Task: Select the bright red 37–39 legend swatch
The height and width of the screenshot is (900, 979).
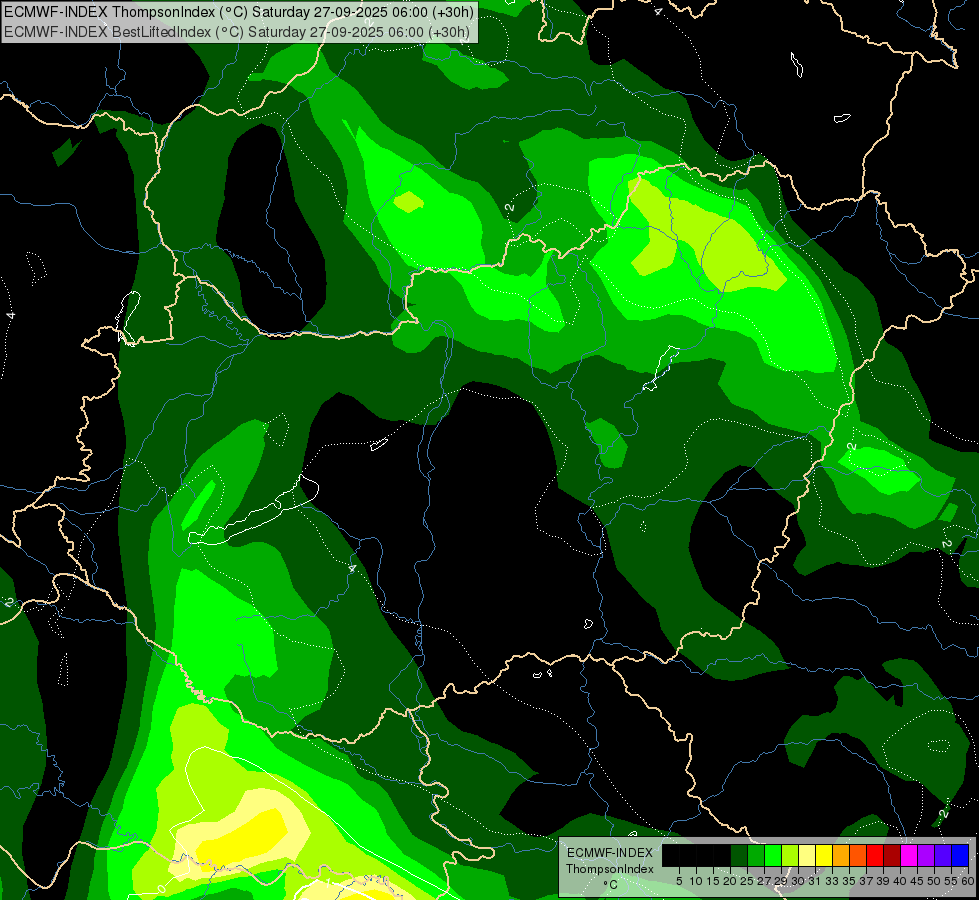Action: [x=875, y=855]
